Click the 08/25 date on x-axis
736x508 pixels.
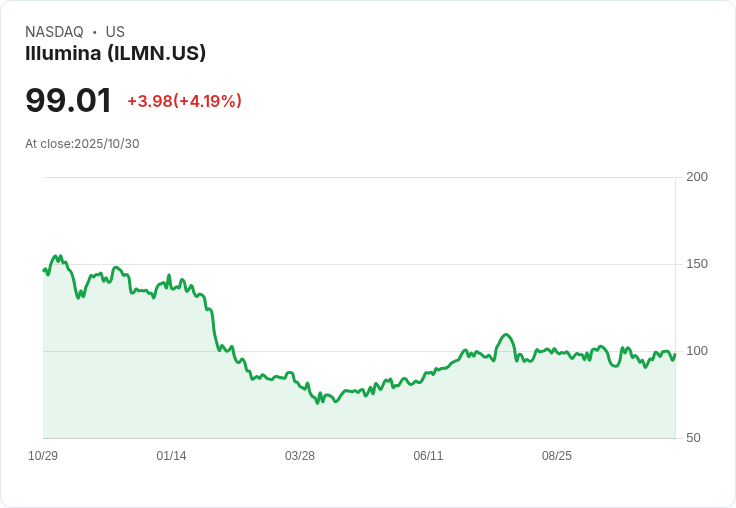click(x=557, y=455)
